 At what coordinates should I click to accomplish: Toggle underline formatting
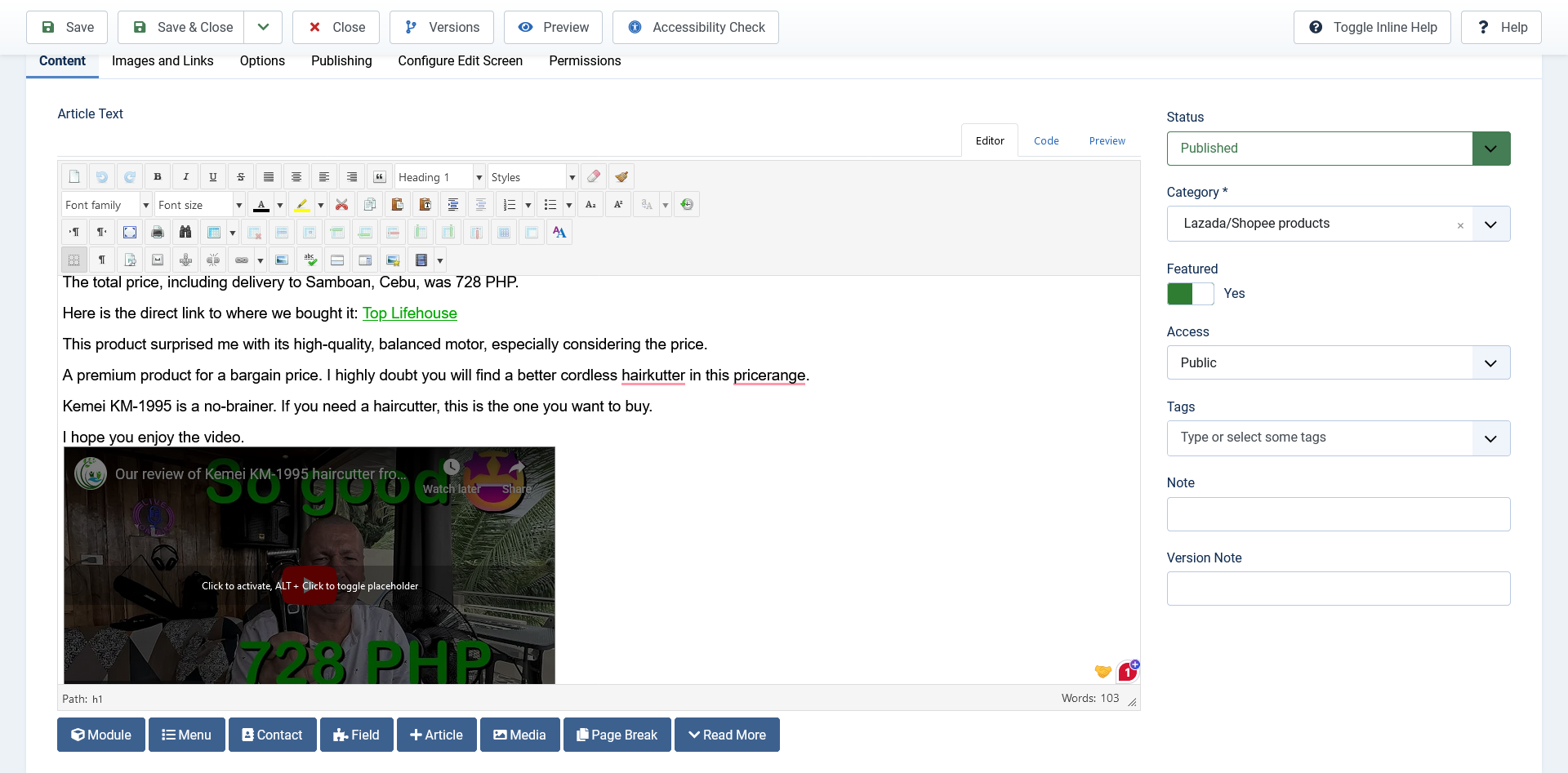213,177
